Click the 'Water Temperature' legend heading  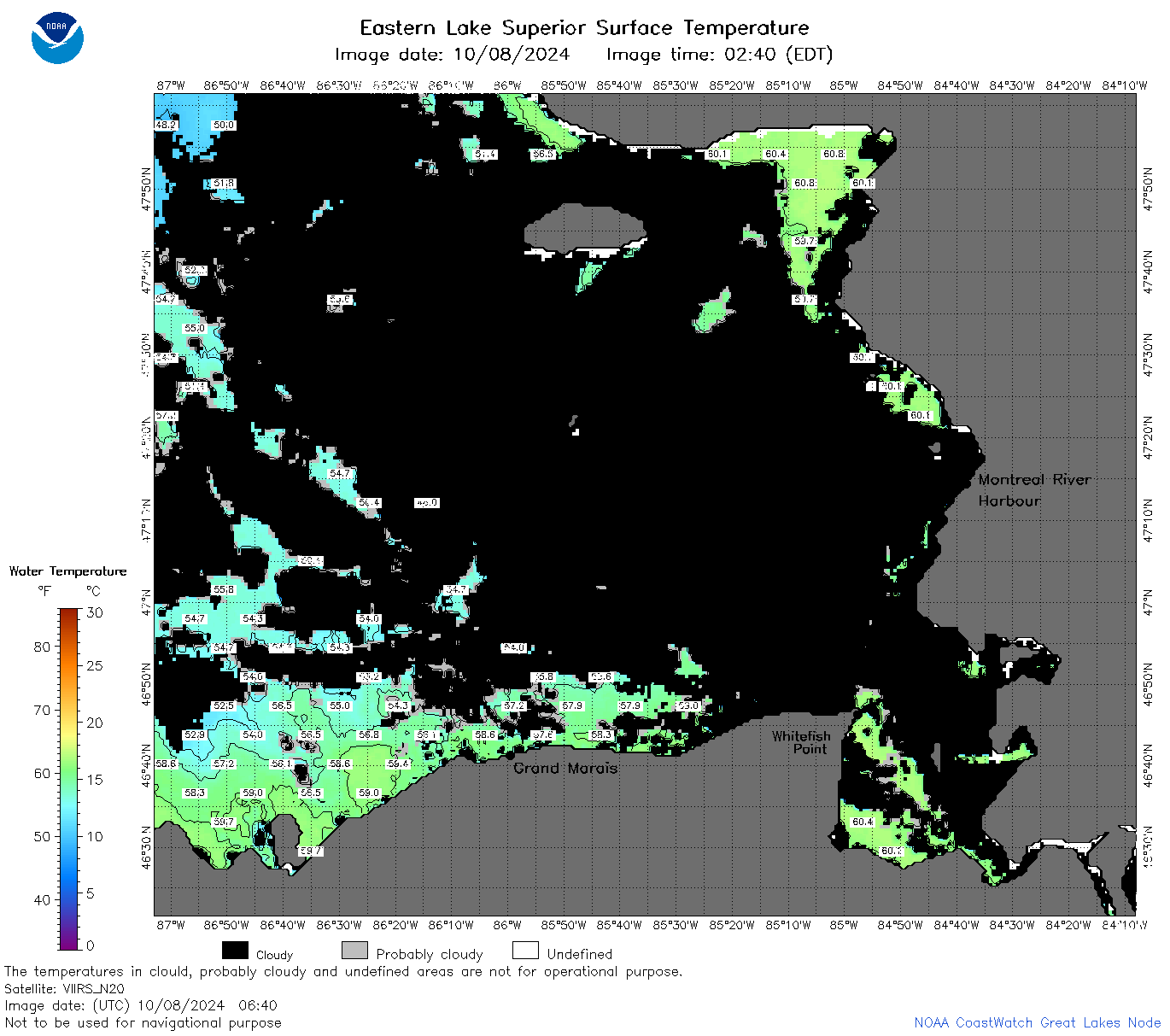pyautogui.click(x=67, y=571)
